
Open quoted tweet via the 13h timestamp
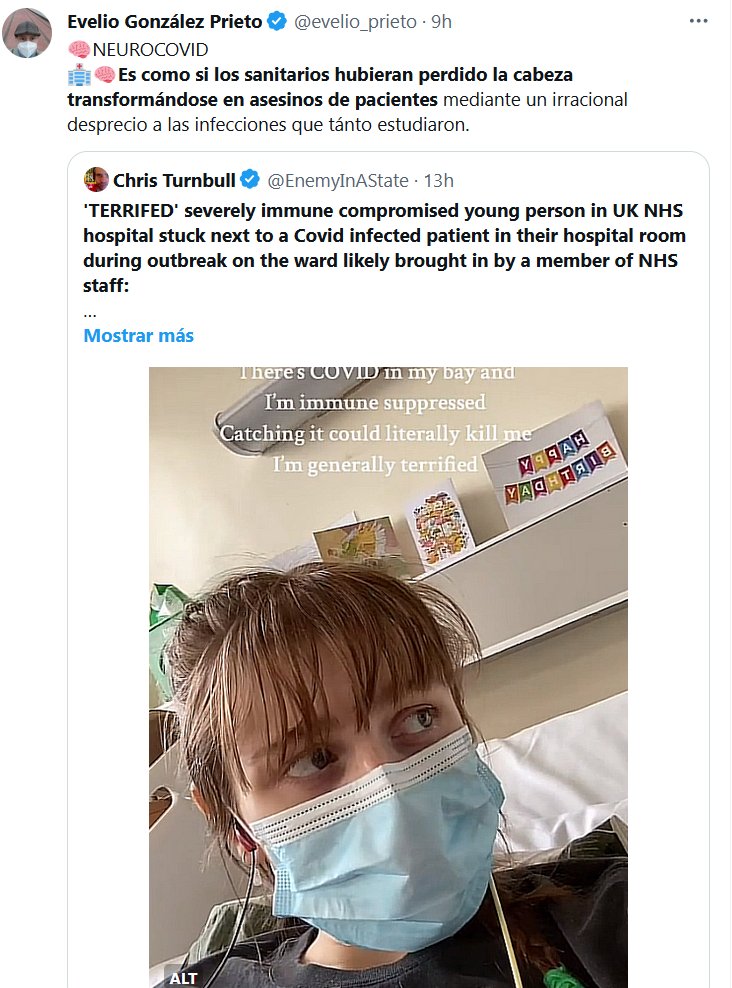coord(438,181)
